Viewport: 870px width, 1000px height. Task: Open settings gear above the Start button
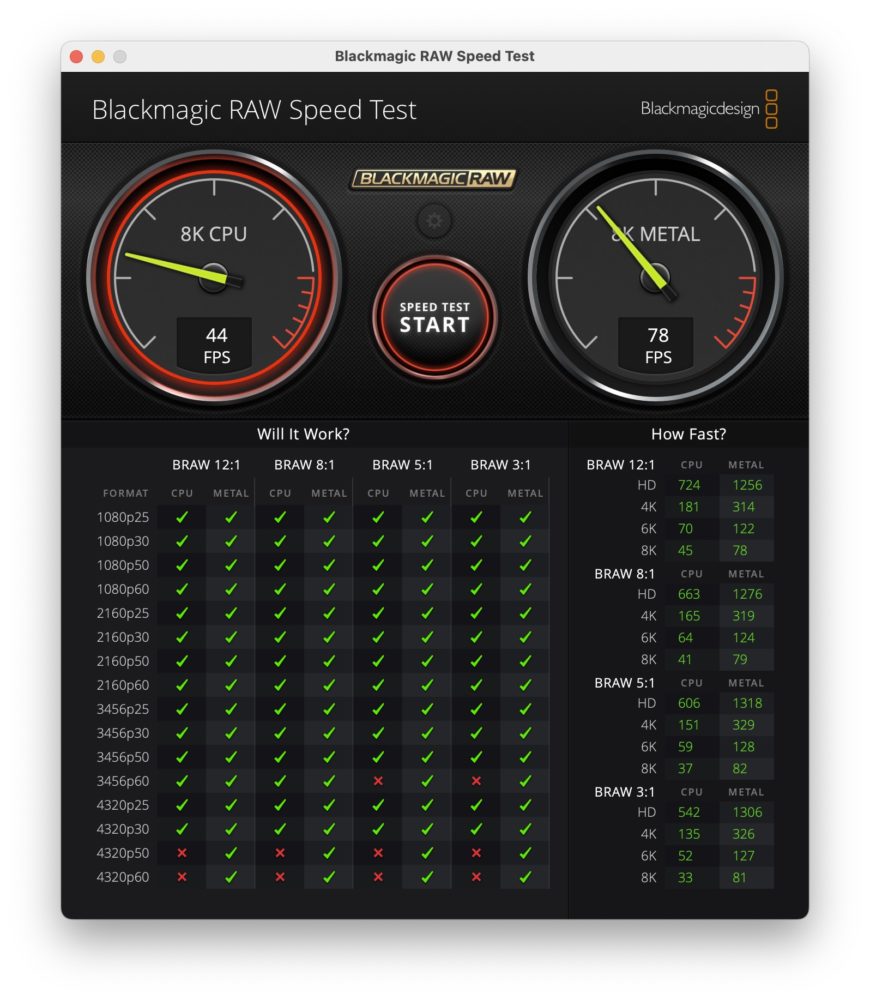(434, 221)
